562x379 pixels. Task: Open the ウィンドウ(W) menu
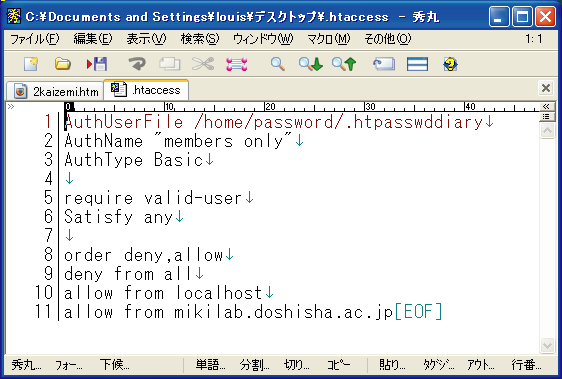point(263,39)
